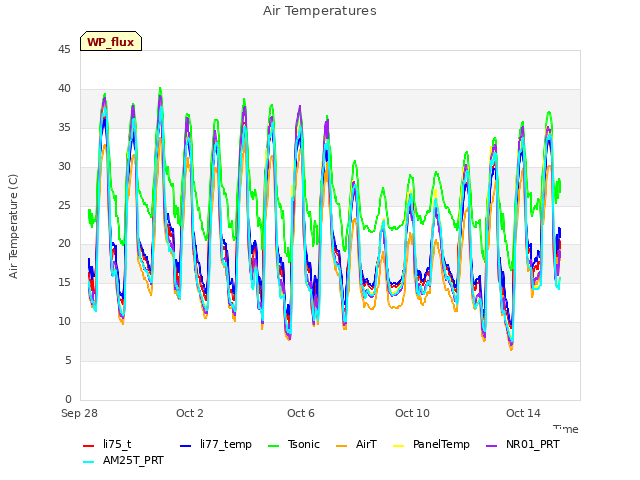The image size is (640, 480).
Task: Click the cyan AM25T_PRT legend color marker
Action: pos(89,462)
